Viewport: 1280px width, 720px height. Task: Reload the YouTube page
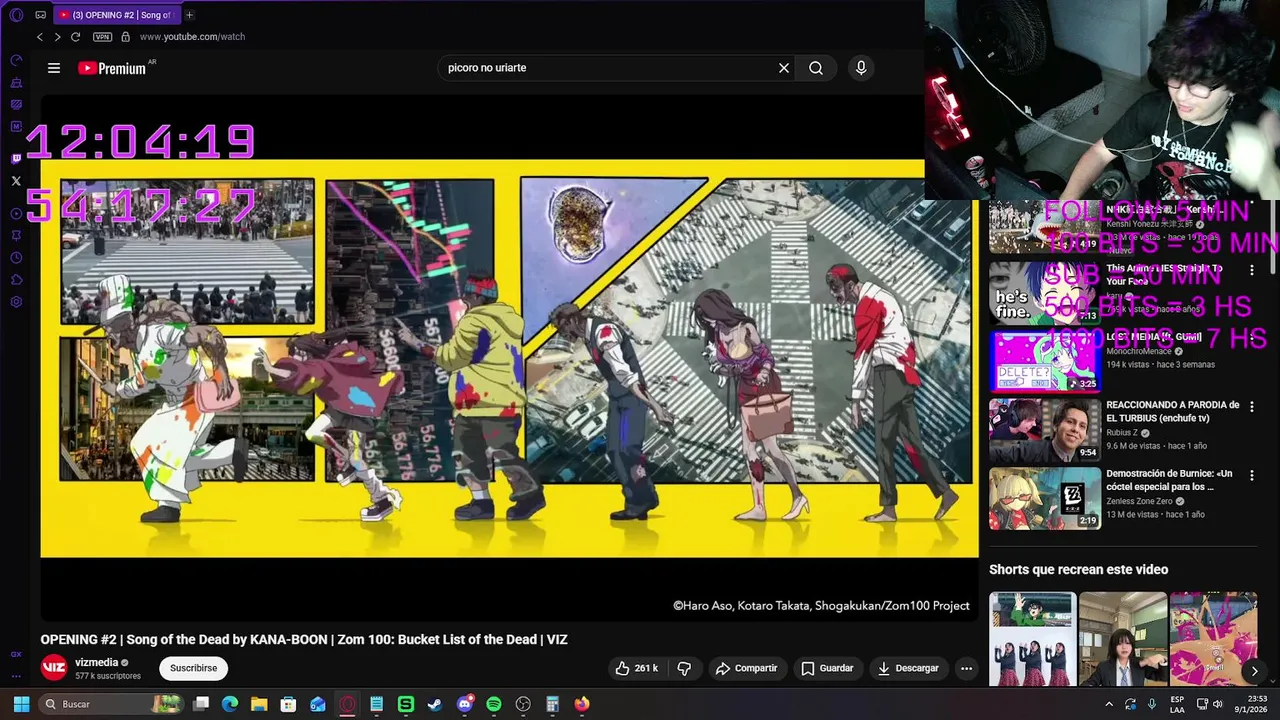click(x=75, y=37)
